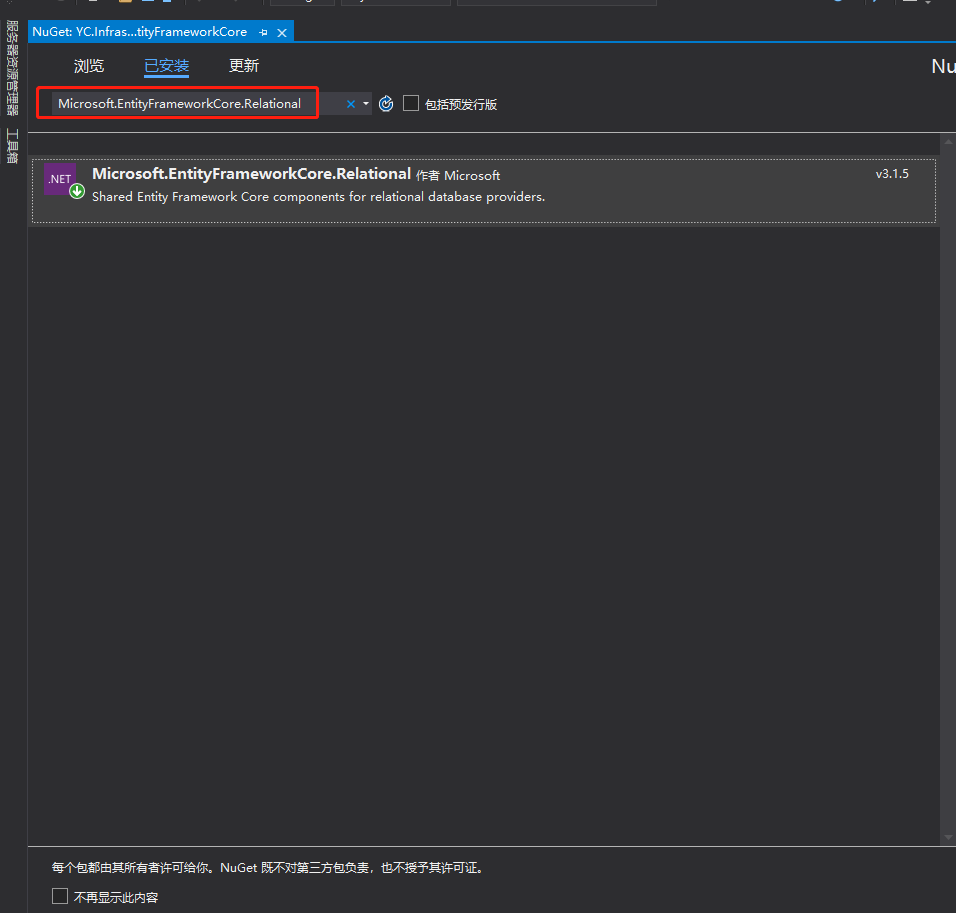Enable the 包括预发行版 checkbox
956x913 pixels.
411,103
